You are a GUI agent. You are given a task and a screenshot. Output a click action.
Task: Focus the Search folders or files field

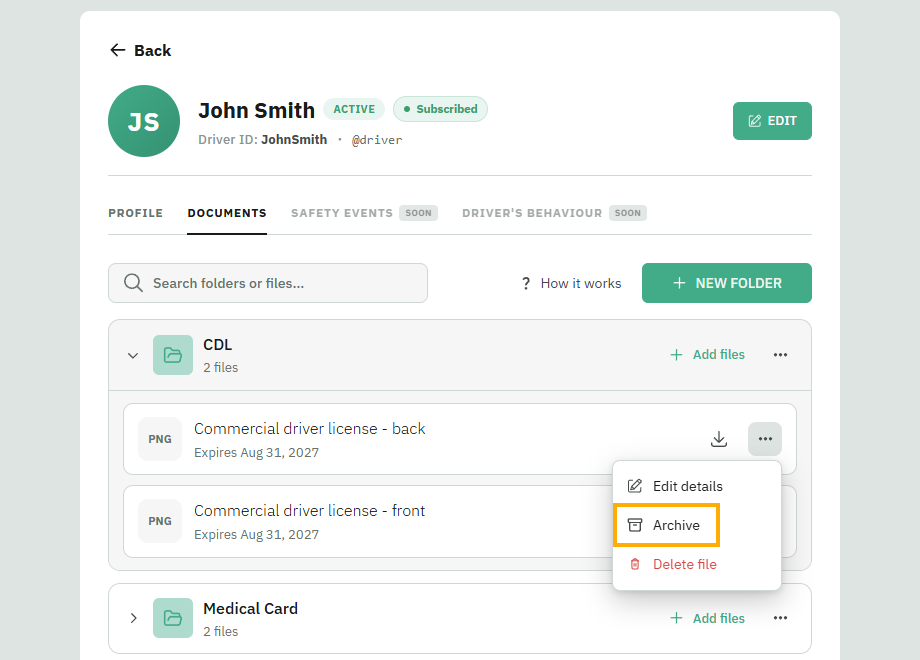click(x=268, y=283)
